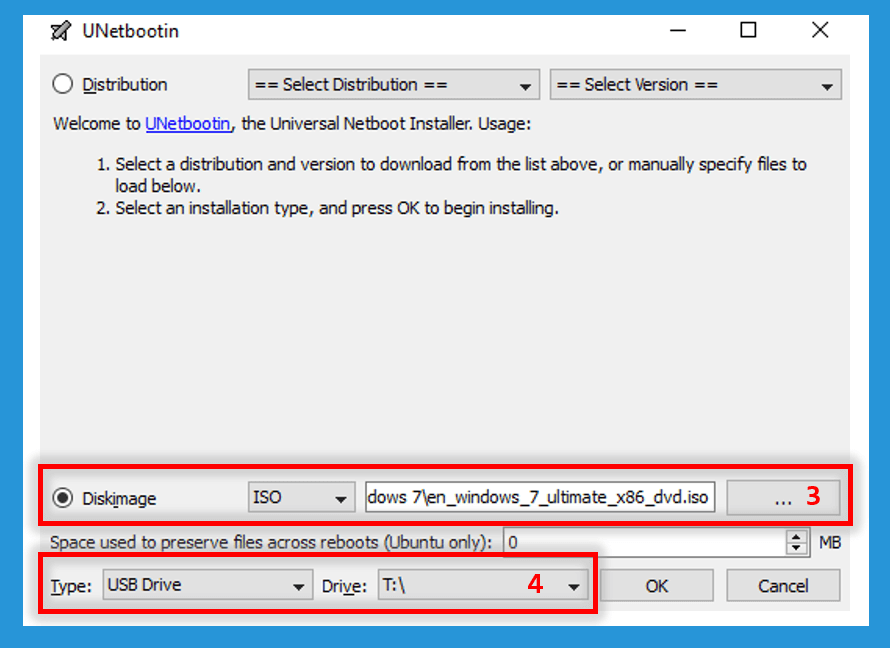
Task: Click the ISO file path field
Action: pos(540,497)
